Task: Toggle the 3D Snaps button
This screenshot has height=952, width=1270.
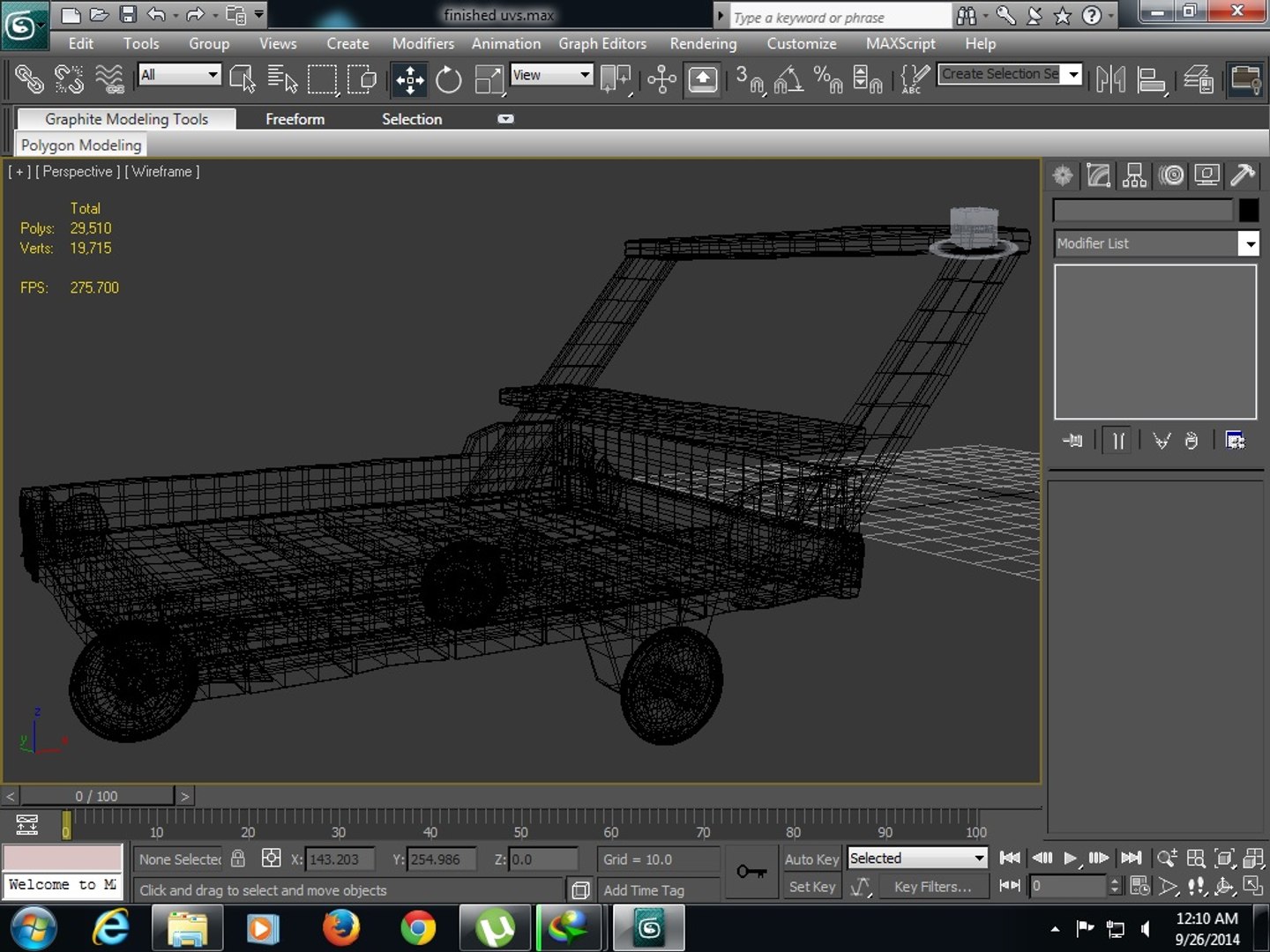Action: click(751, 80)
